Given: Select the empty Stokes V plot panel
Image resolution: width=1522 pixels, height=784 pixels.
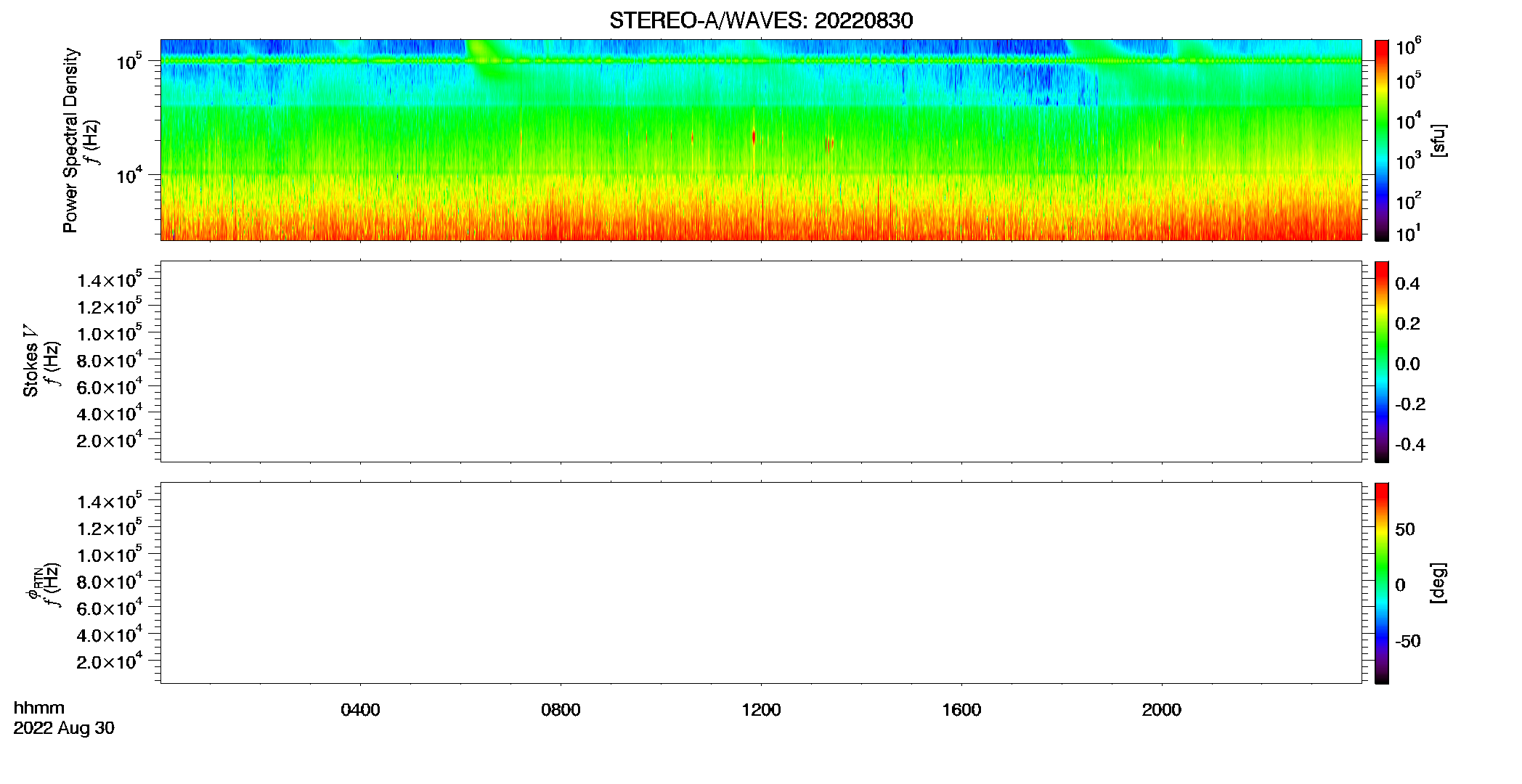Looking at the screenshot, I should (761, 361).
